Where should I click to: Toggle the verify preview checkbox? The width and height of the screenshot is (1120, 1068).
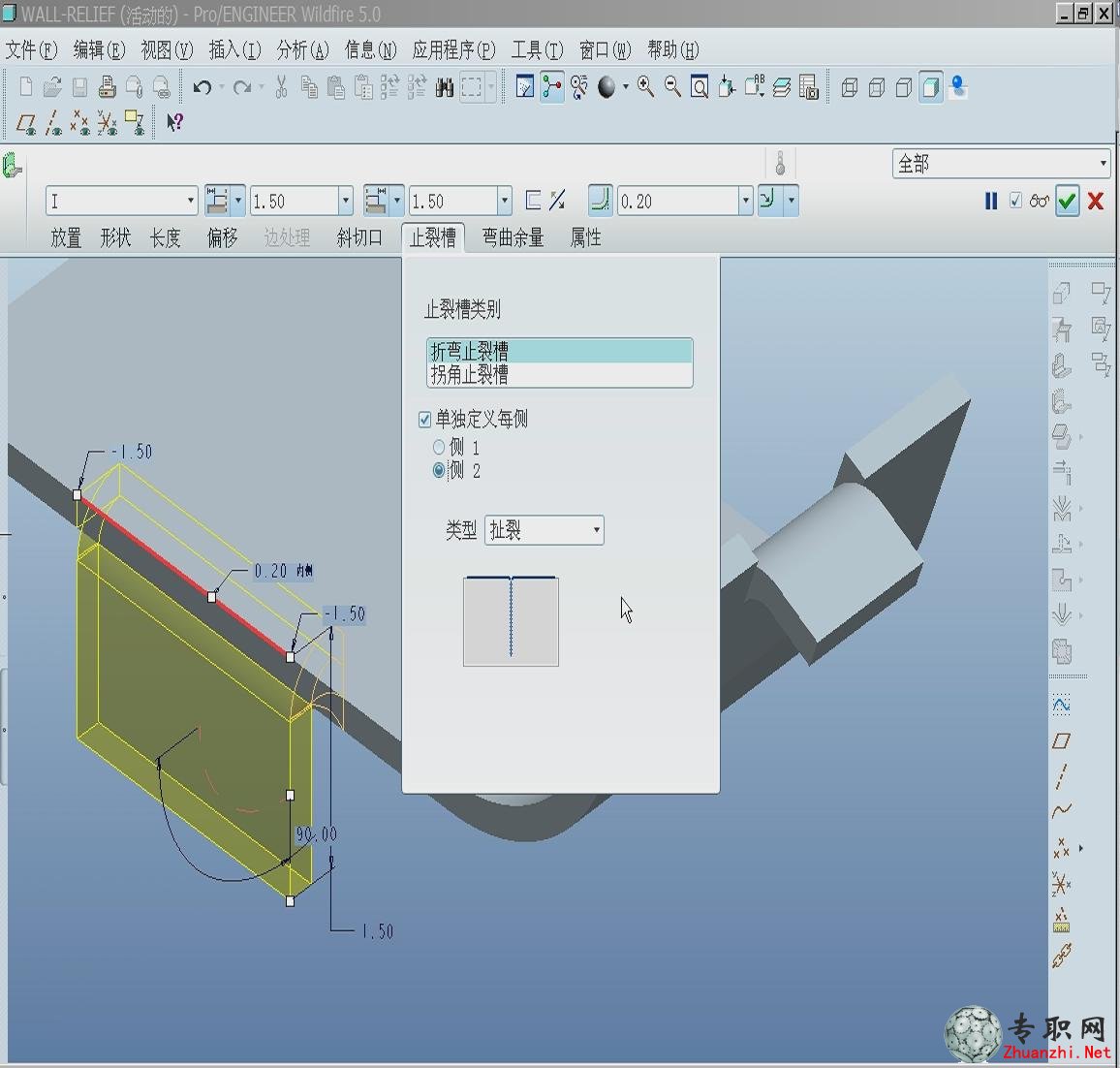(x=1015, y=201)
